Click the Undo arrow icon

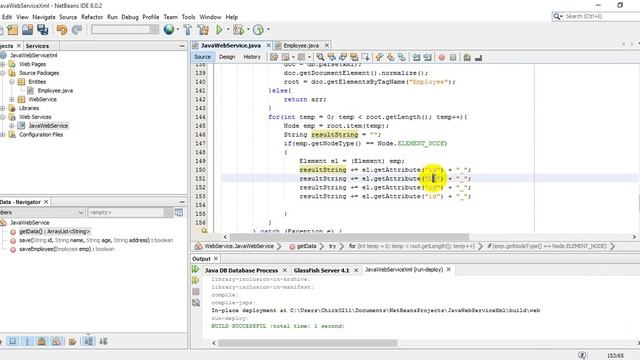click(62, 29)
